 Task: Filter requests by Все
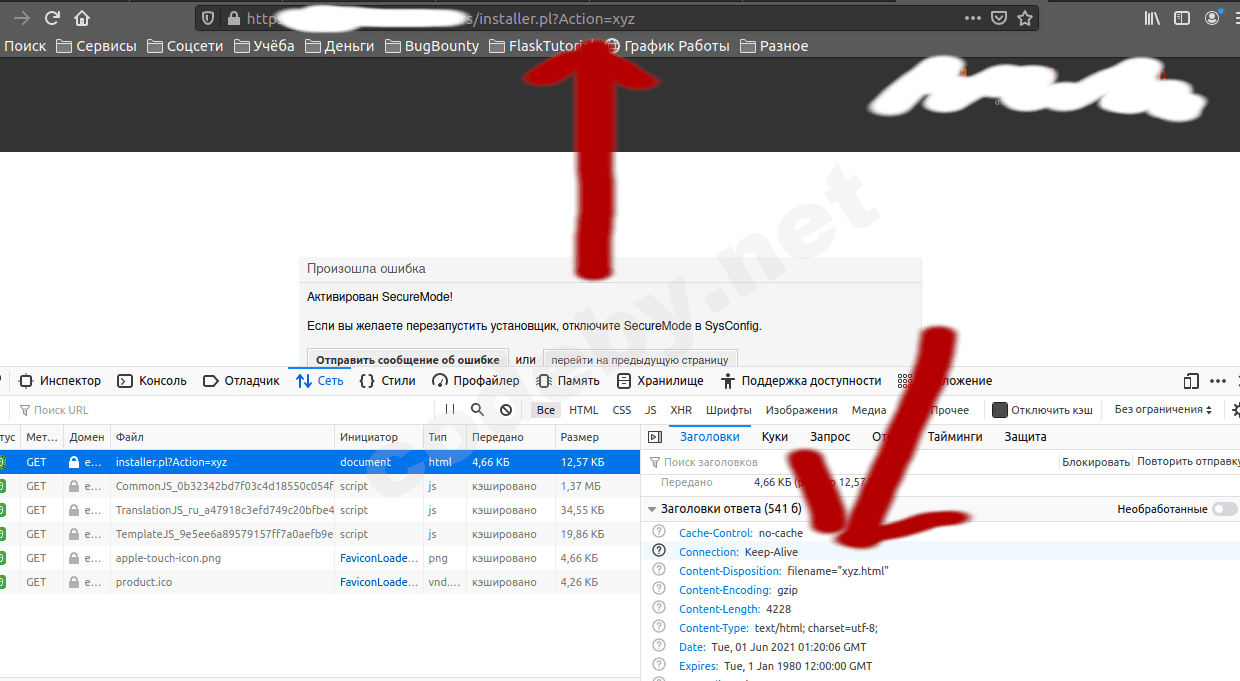click(545, 410)
